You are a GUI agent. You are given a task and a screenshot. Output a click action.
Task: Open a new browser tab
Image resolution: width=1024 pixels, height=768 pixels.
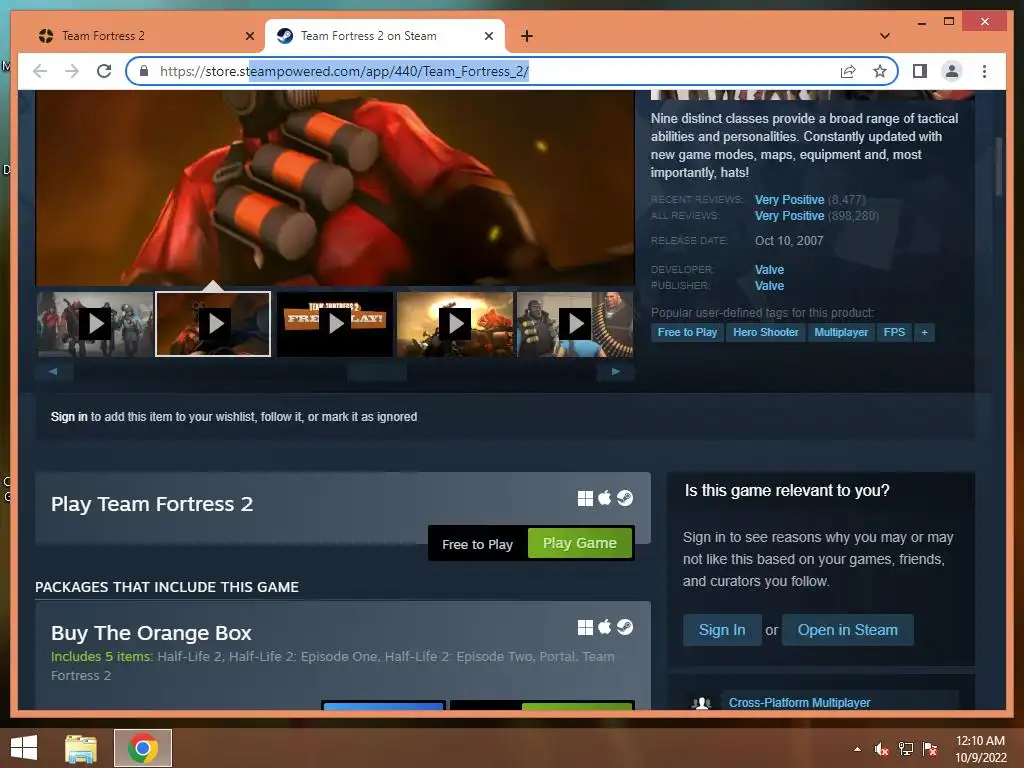(x=527, y=36)
